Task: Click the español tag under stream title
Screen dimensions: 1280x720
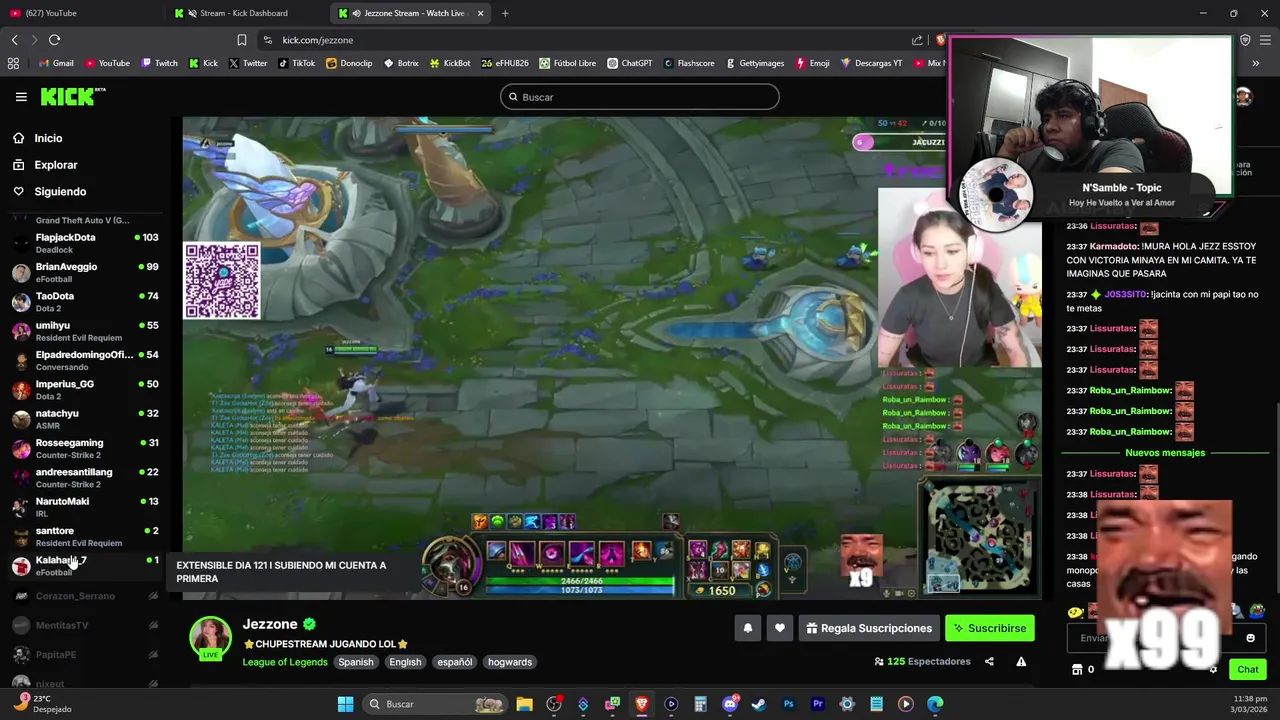Action: coord(454,662)
